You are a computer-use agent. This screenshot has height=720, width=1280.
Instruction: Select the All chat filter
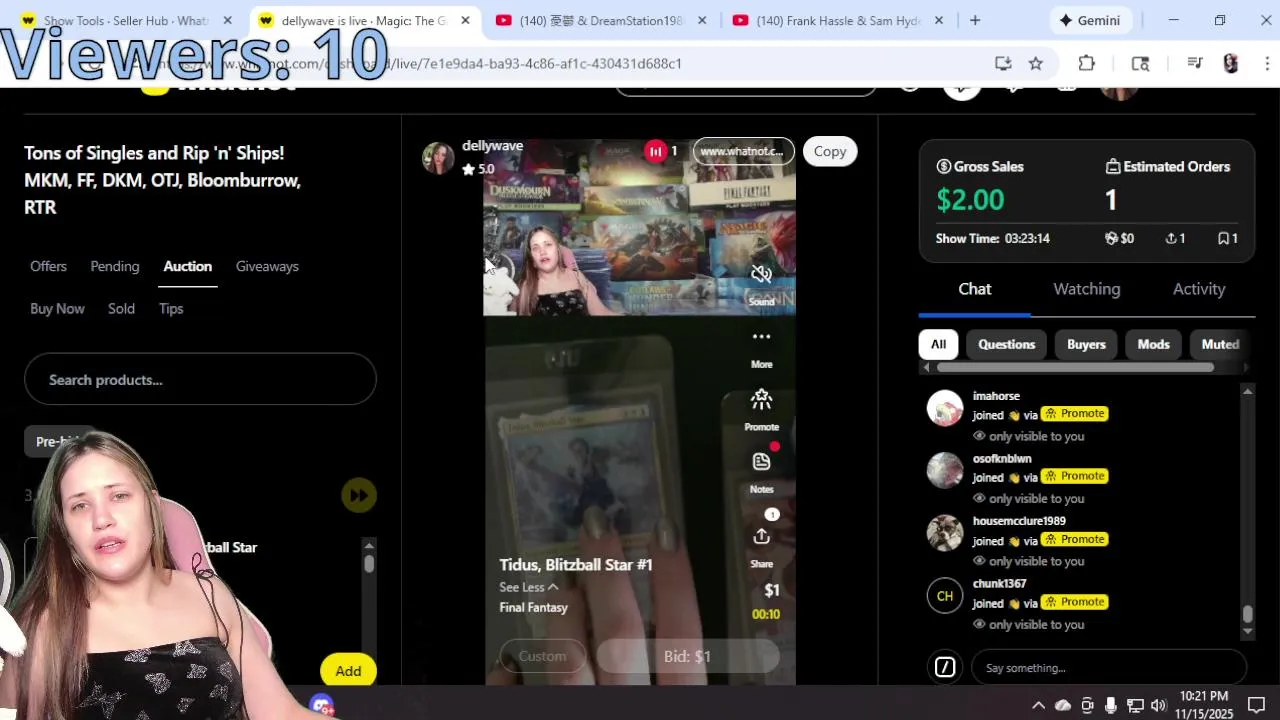[x=938, y=344]
